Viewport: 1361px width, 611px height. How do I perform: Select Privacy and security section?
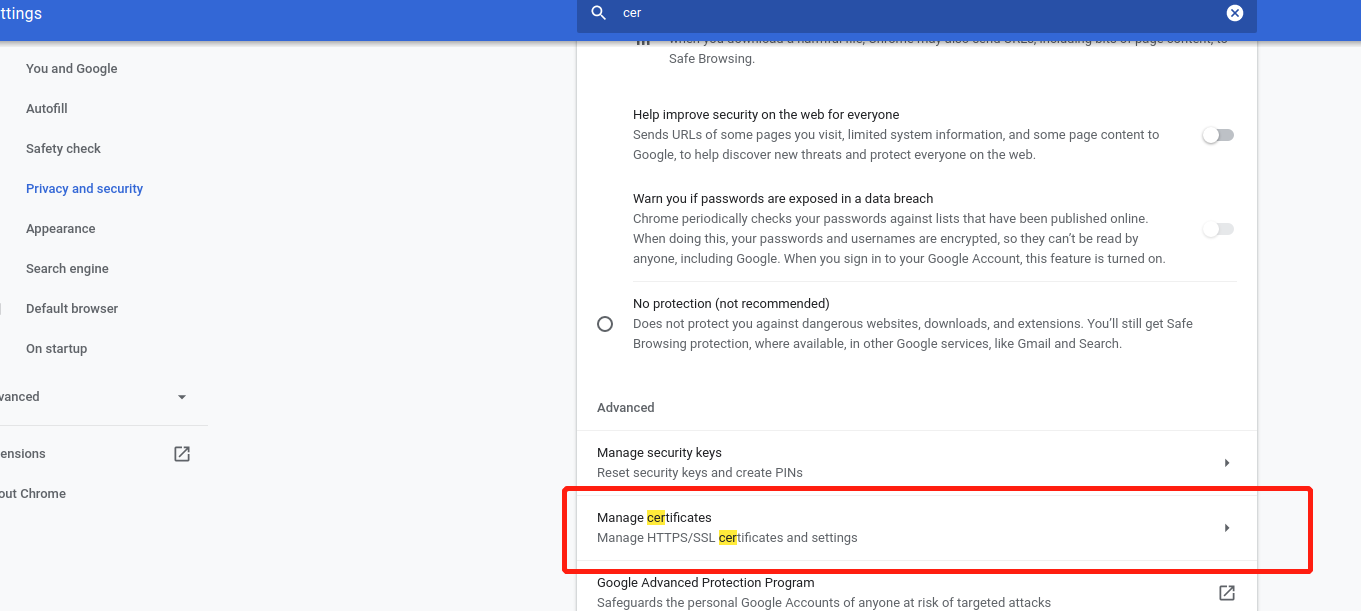pos(85,189)
